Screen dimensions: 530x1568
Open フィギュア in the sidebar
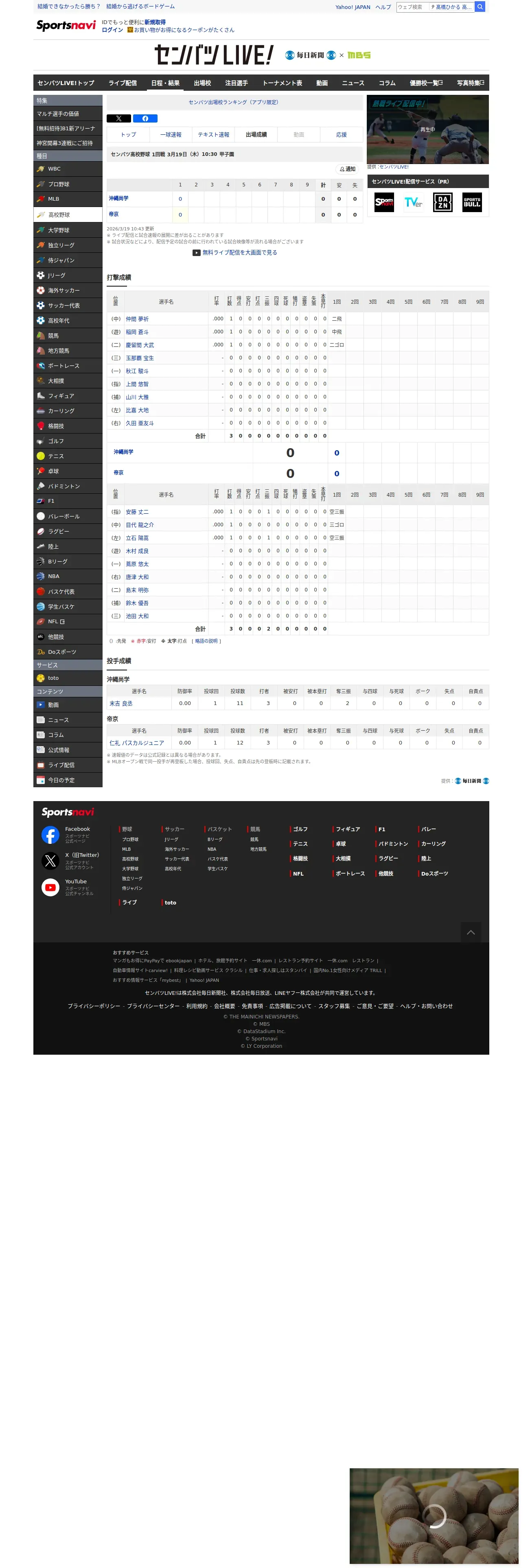(x=68, y=396)
